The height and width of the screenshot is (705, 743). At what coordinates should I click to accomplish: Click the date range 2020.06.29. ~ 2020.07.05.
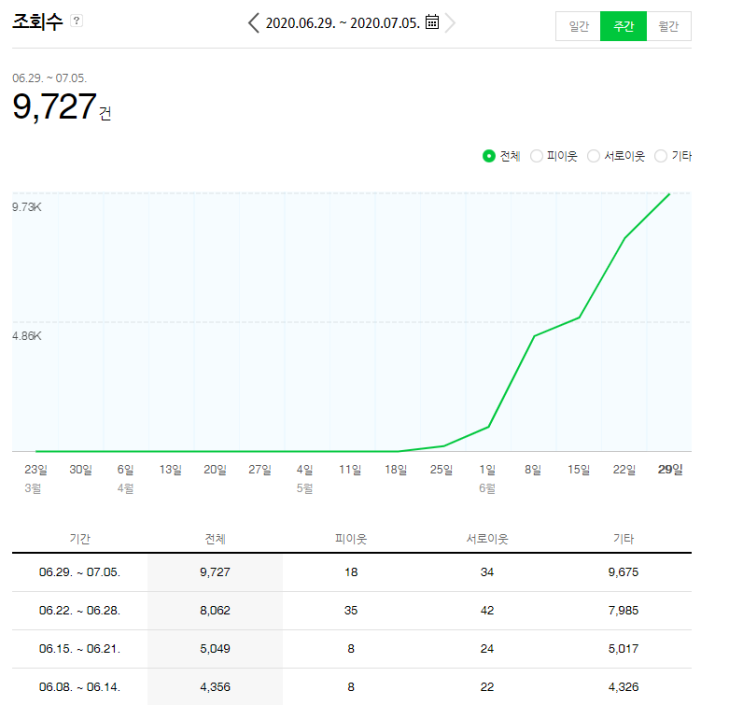point(343,23)
